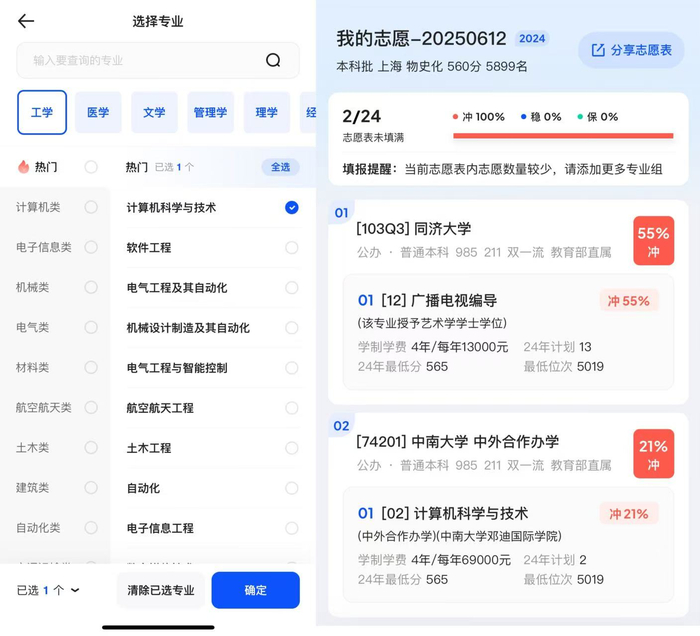This screenshot has width=700, height=636.
Task: Tap the 冲 100% legend item
Action: pyautogui.click(x=478, y=117)
